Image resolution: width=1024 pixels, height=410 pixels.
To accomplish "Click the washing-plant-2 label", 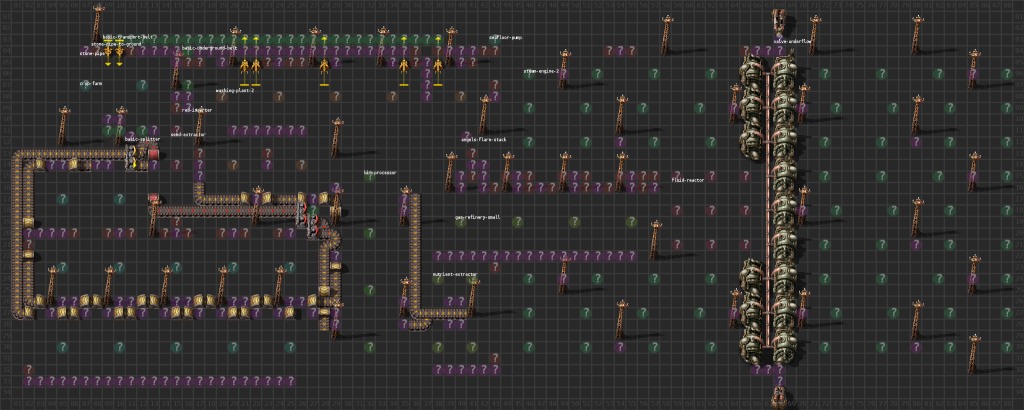I will tap(234, 91).
